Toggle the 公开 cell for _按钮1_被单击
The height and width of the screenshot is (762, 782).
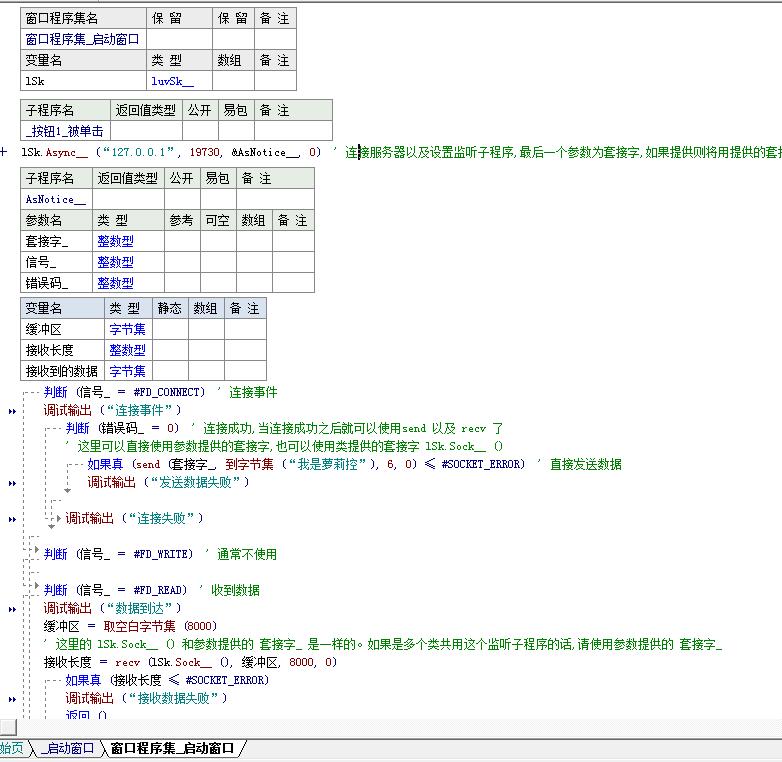201,131
